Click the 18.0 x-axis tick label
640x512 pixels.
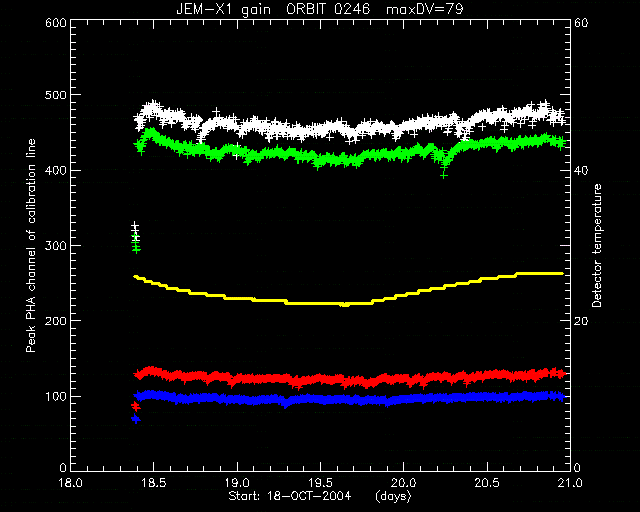coord(70,483)
